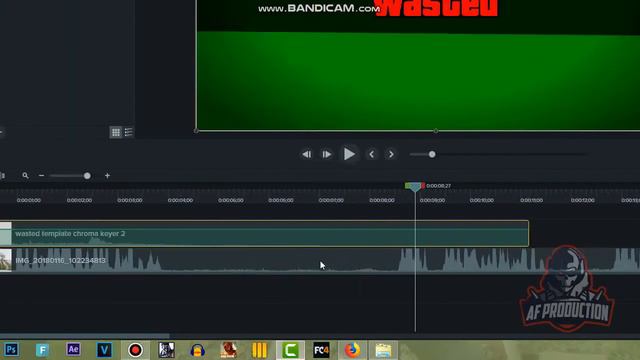640x360 pixels.
Task: Open File Explorer from the taskbar
Action: click(x=383, y=350)
